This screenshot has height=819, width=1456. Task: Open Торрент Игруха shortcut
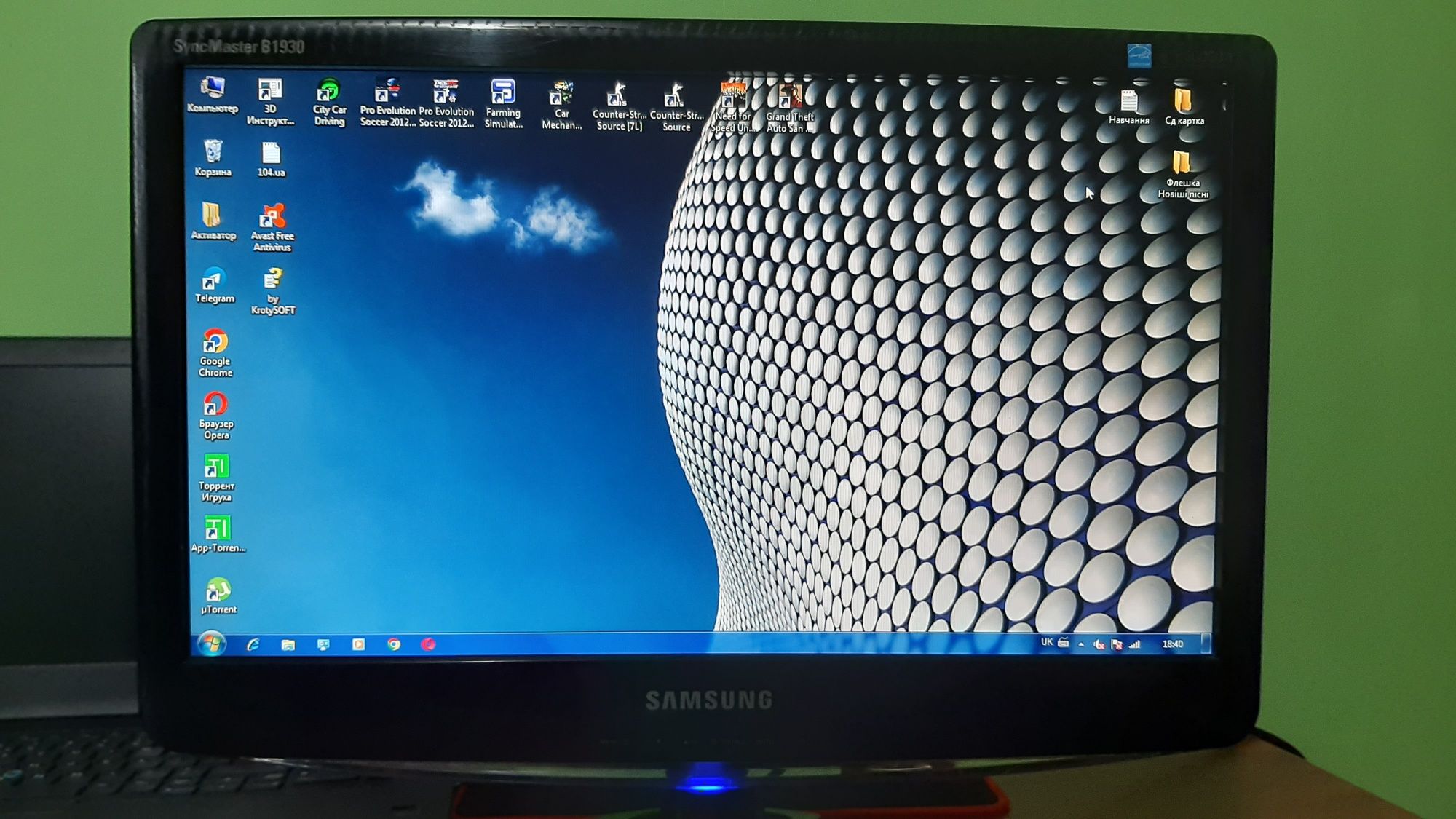pyautogui.click(x=217, y=478)
